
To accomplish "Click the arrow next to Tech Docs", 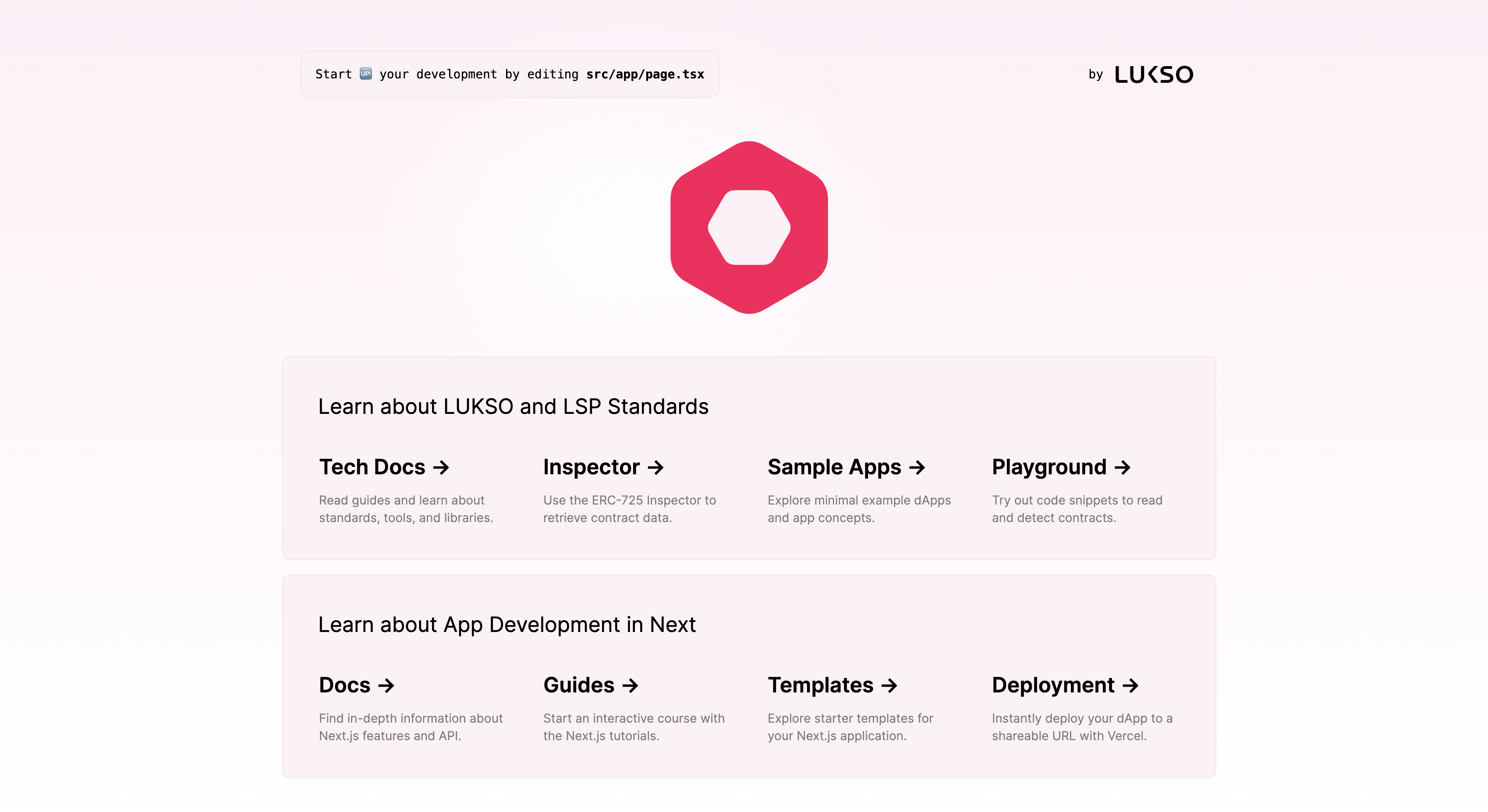I will click(x=441, y=467).
